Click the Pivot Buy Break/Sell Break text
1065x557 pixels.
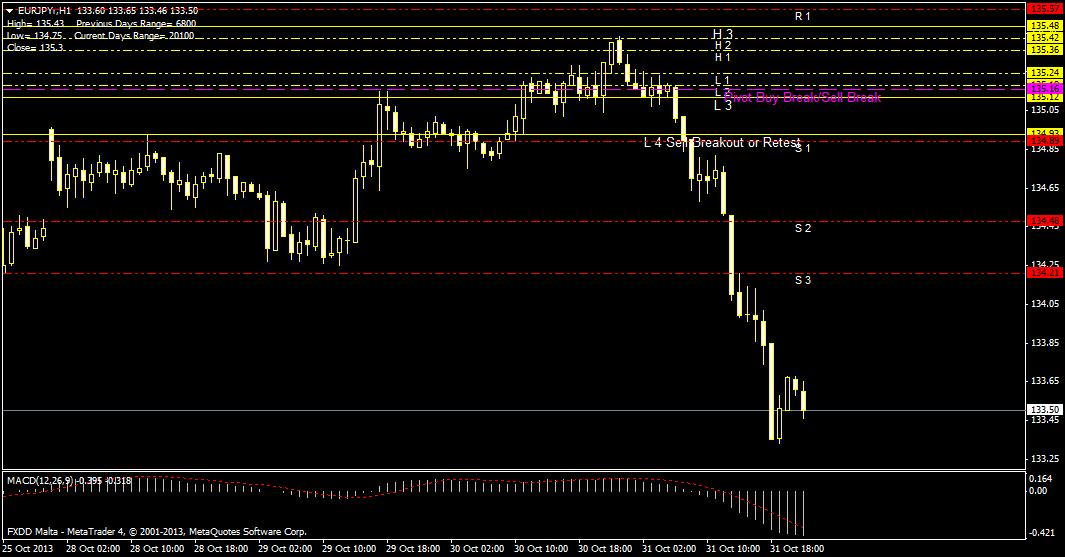coord(805,98)
